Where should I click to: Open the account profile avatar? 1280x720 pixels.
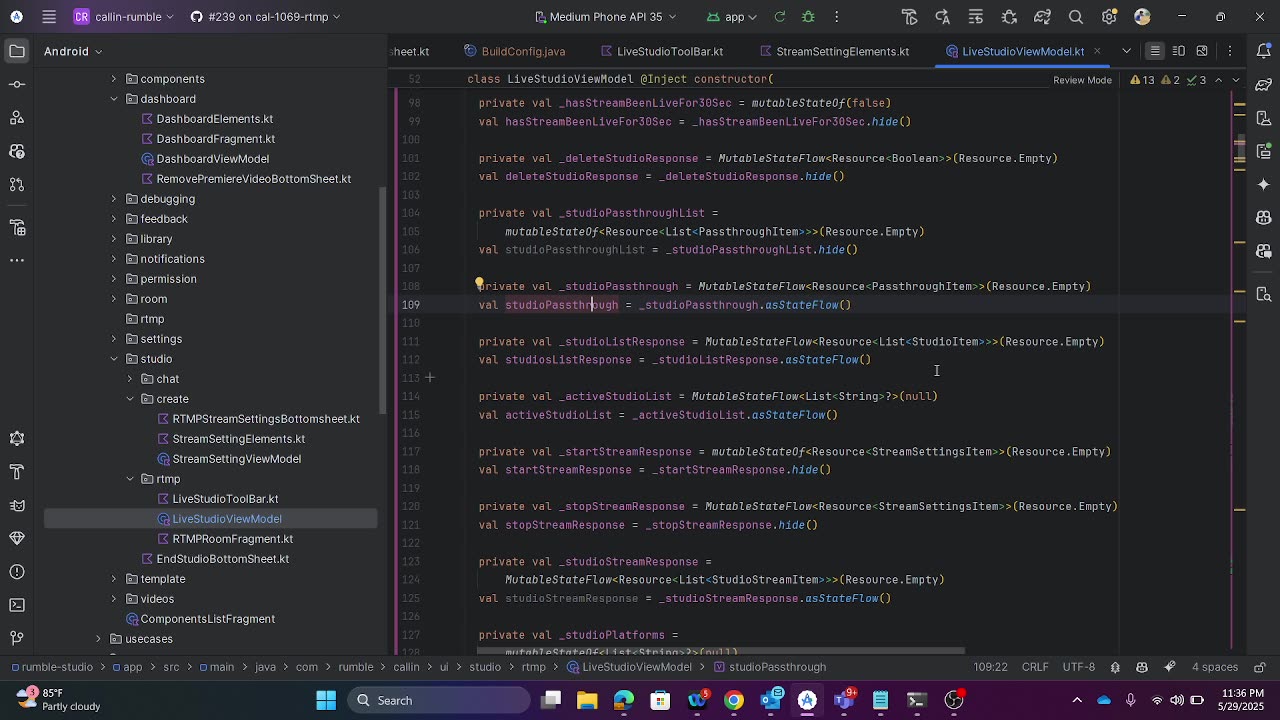click(x=1142, y=17)
